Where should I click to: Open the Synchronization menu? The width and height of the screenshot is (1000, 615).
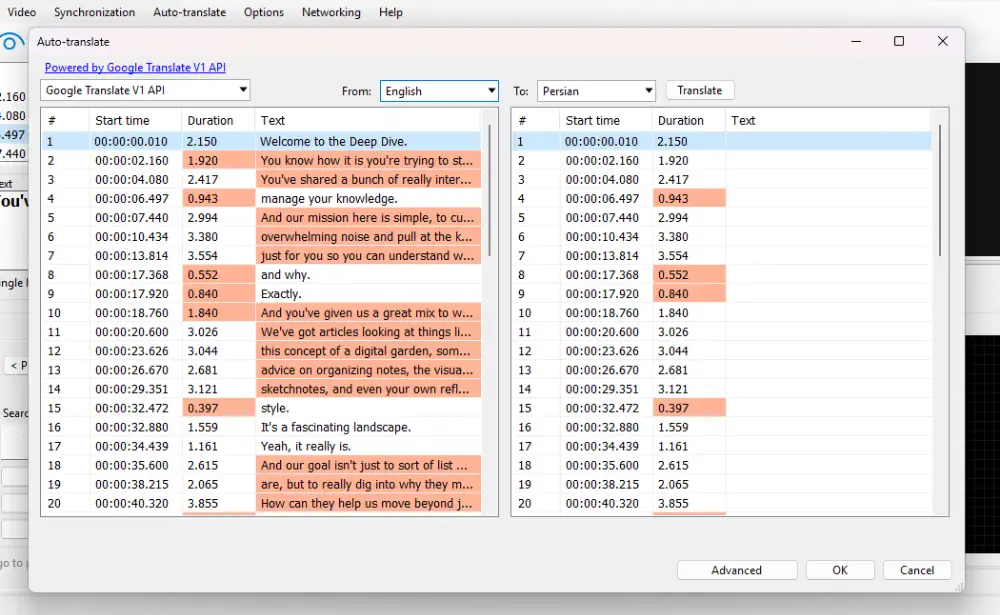(x=94, y=12)
